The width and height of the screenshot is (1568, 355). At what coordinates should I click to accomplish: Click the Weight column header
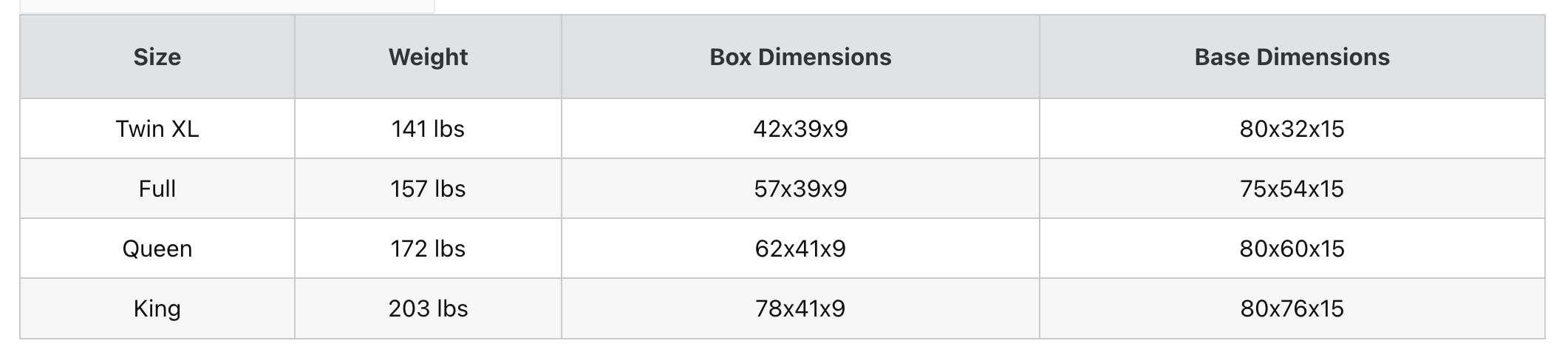pos(428,57)
